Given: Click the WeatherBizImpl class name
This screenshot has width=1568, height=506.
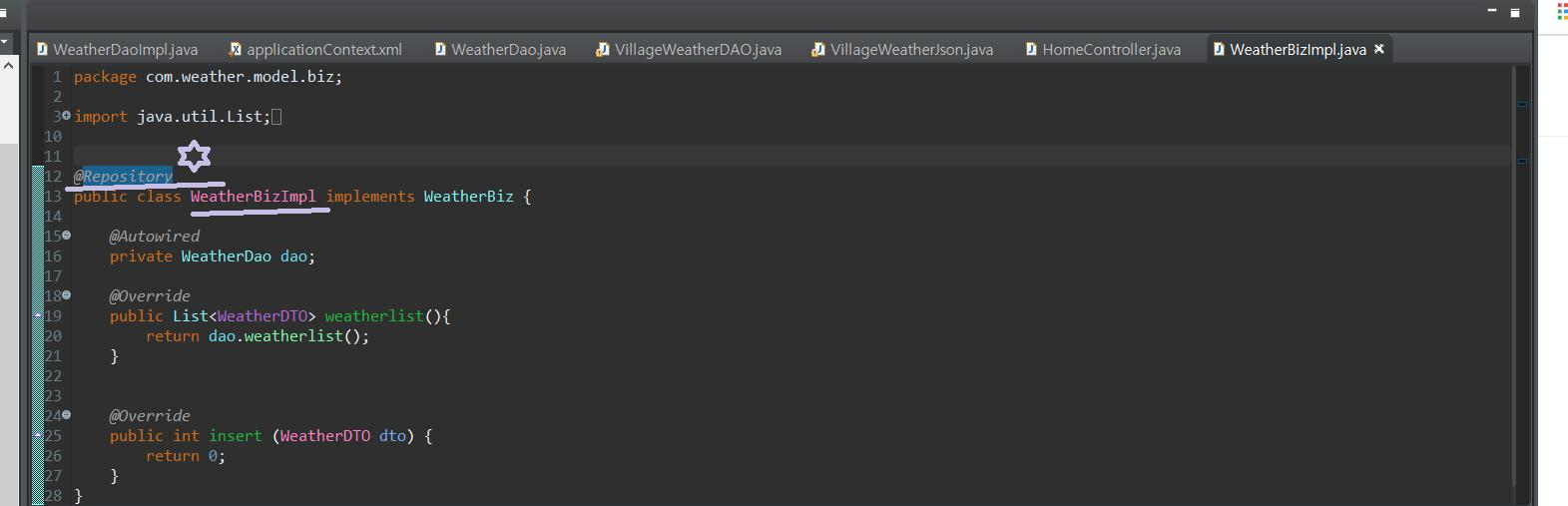Looking at the screenshot, I should (x=254, y=197).
